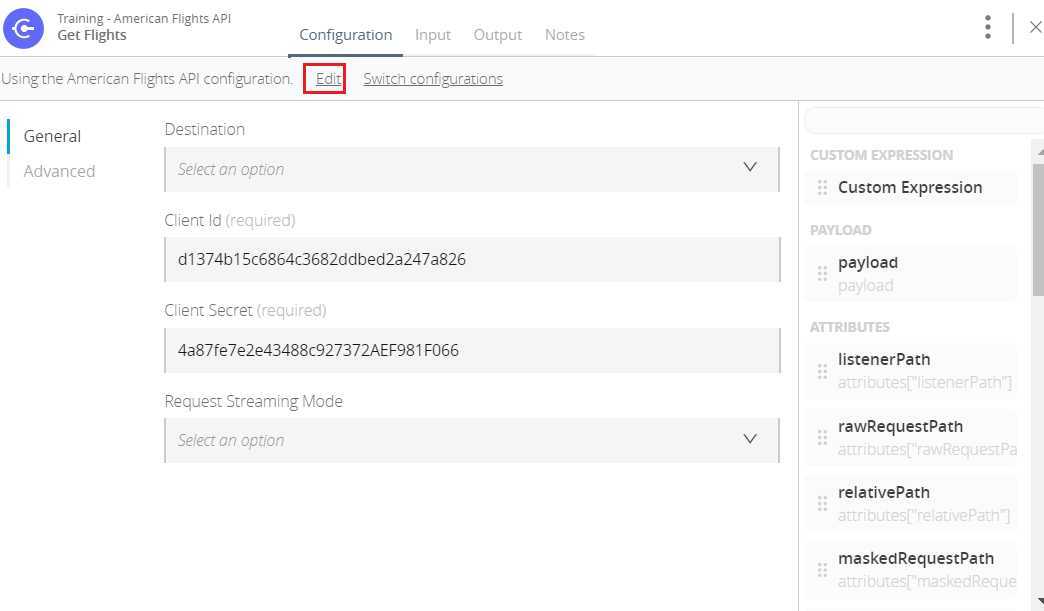This screenshot has height=611, width=1044.
Task: Click the data search box above Custom Expression
Action: pyautogui.click(x=924, y=120)
